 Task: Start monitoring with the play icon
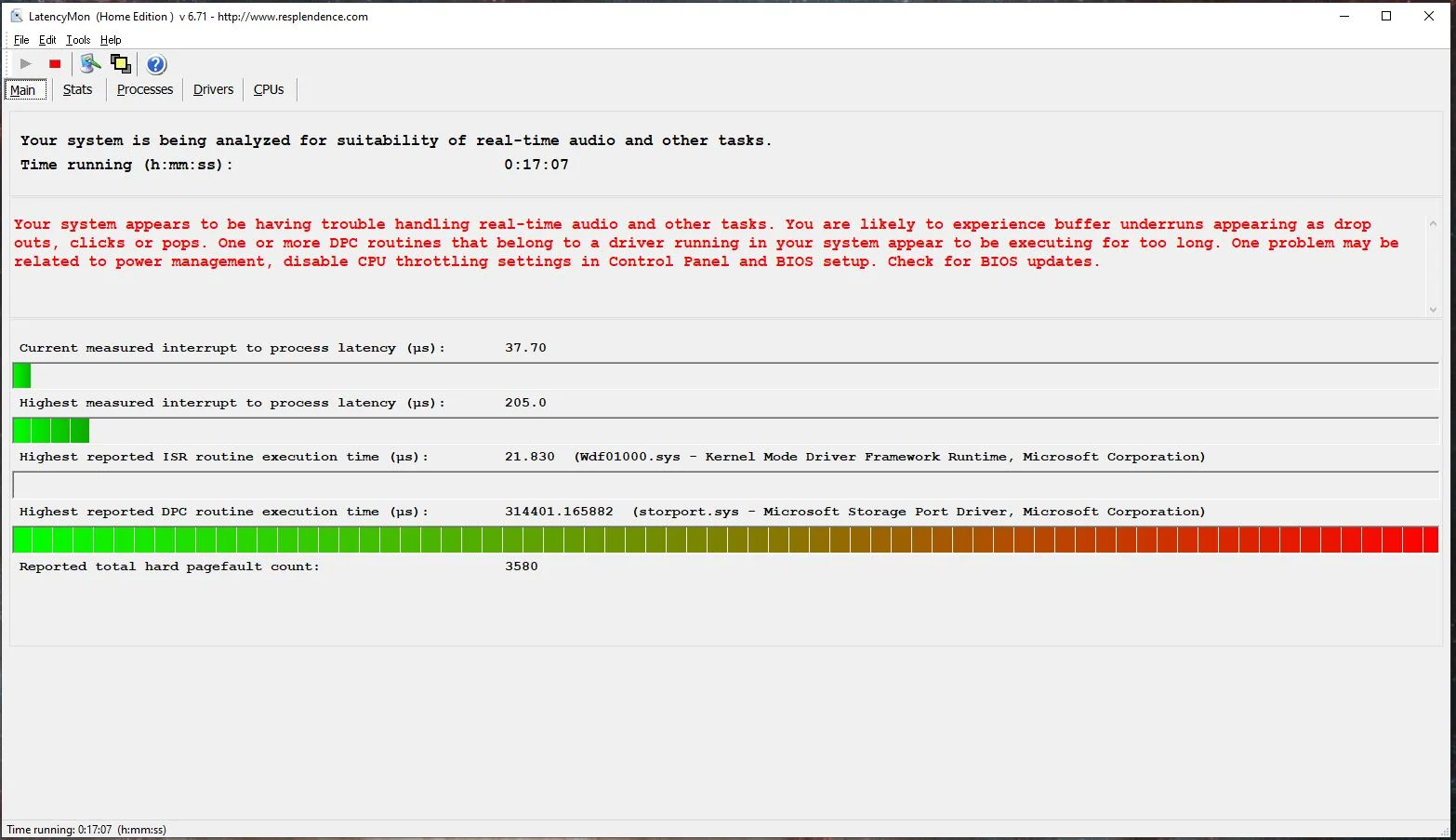tap(25, 64)
